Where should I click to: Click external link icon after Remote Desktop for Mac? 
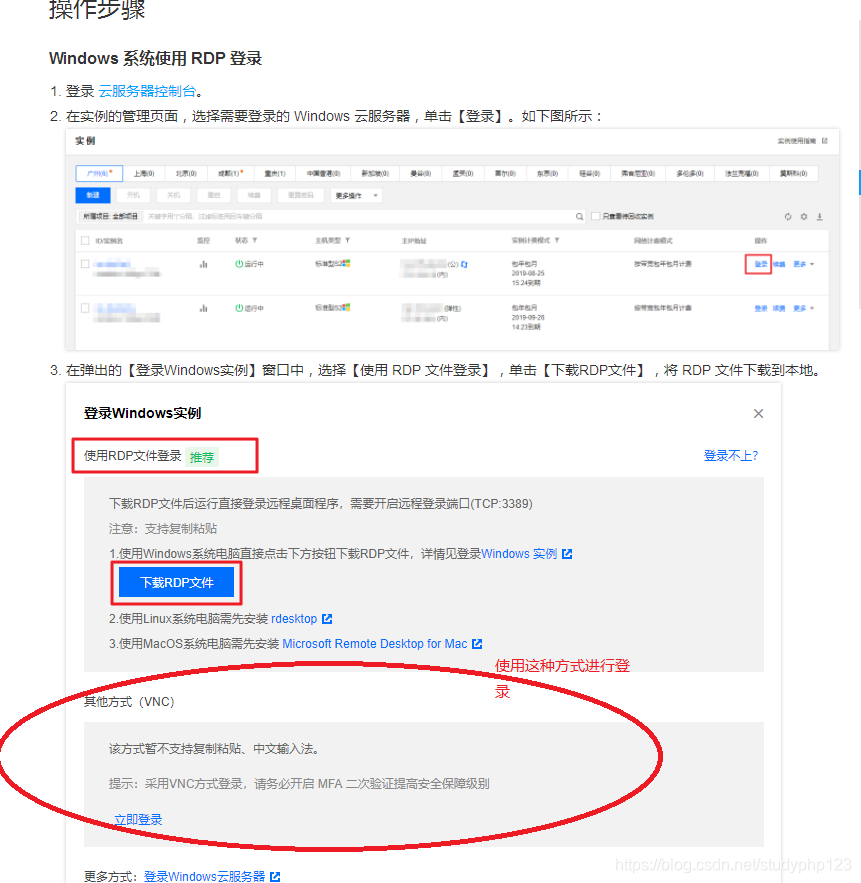tap(477, 644)
